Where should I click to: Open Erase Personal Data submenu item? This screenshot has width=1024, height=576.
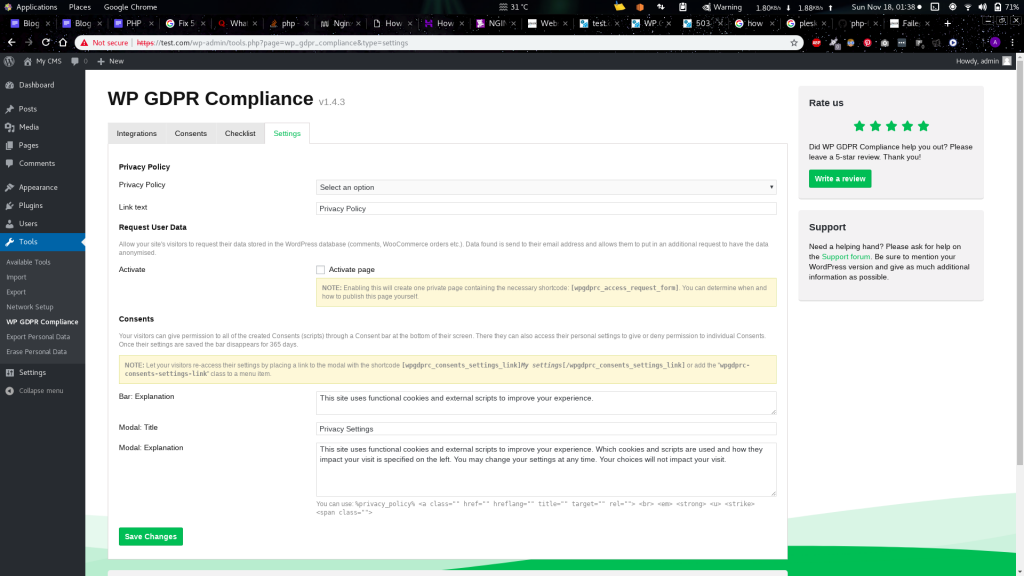(x=37, y=352)
